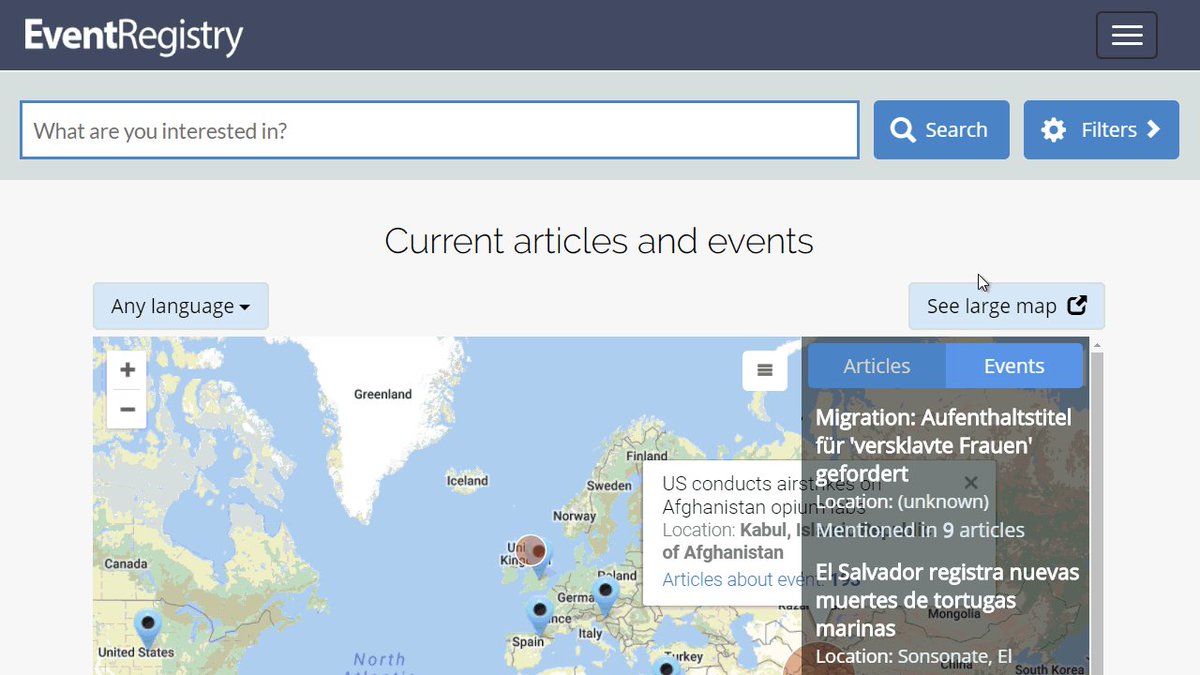Viewport: 1200px width, 675px height.
Task: Switch to the Events tab
Action: click(1014, 366)
